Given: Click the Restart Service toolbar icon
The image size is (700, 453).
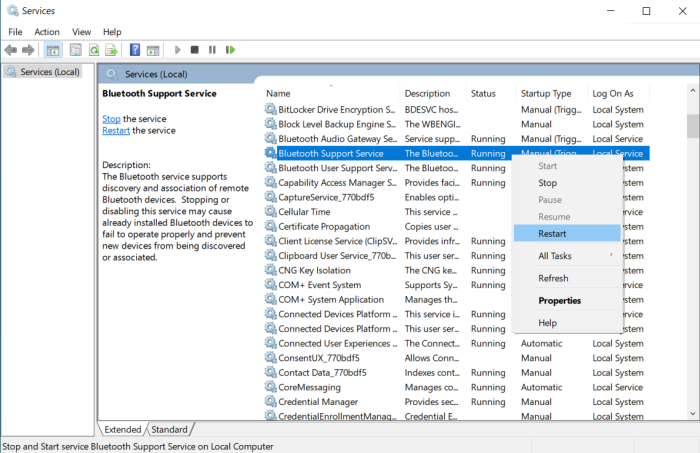Looking at the screenshot, I should (x=230, y=50).
